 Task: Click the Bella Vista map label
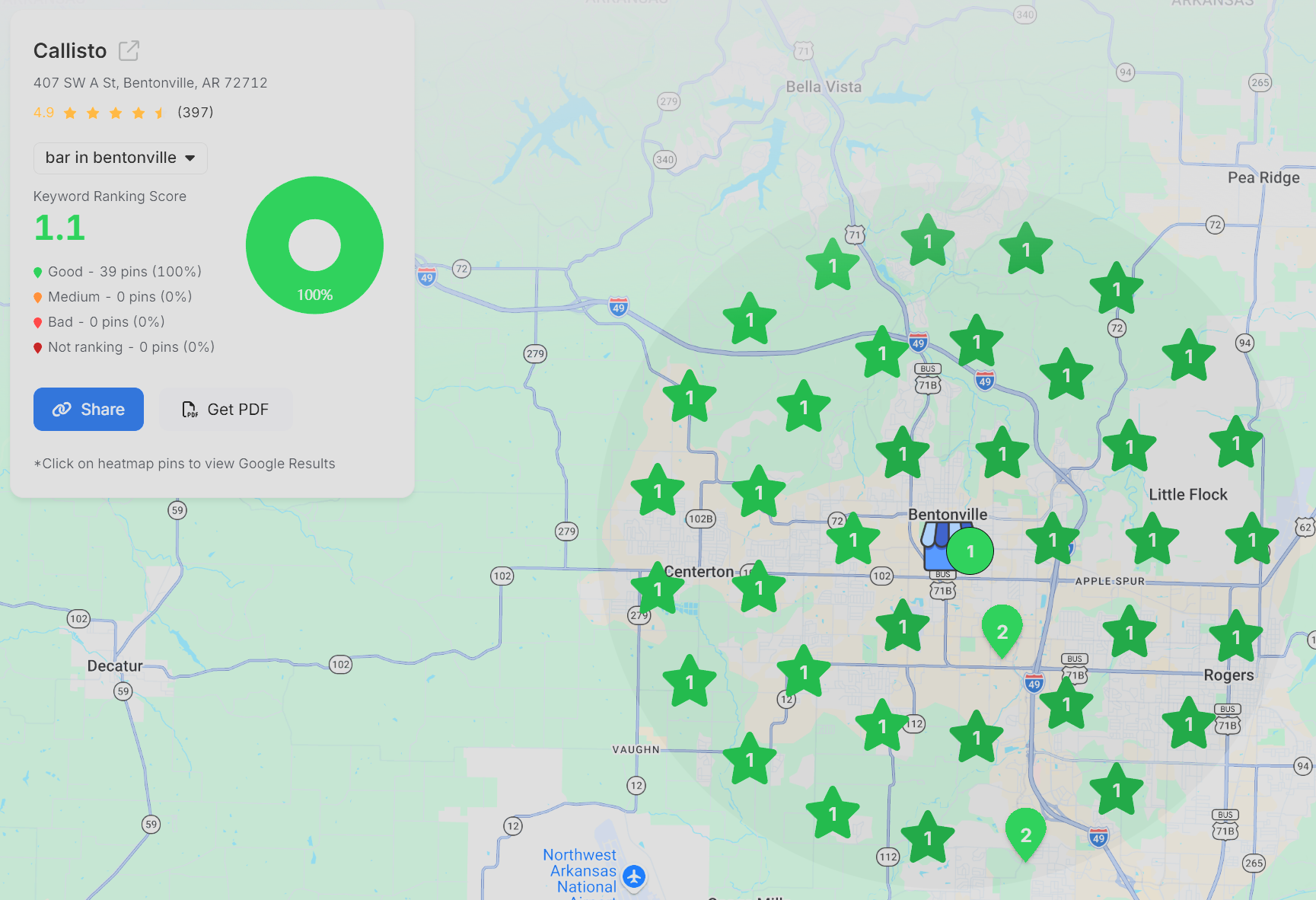pyautogui.click(x=824, y=87)
